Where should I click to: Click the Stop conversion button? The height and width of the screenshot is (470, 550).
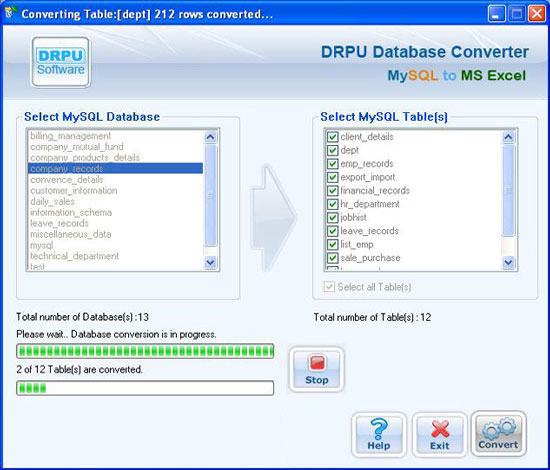pos(316,369)
